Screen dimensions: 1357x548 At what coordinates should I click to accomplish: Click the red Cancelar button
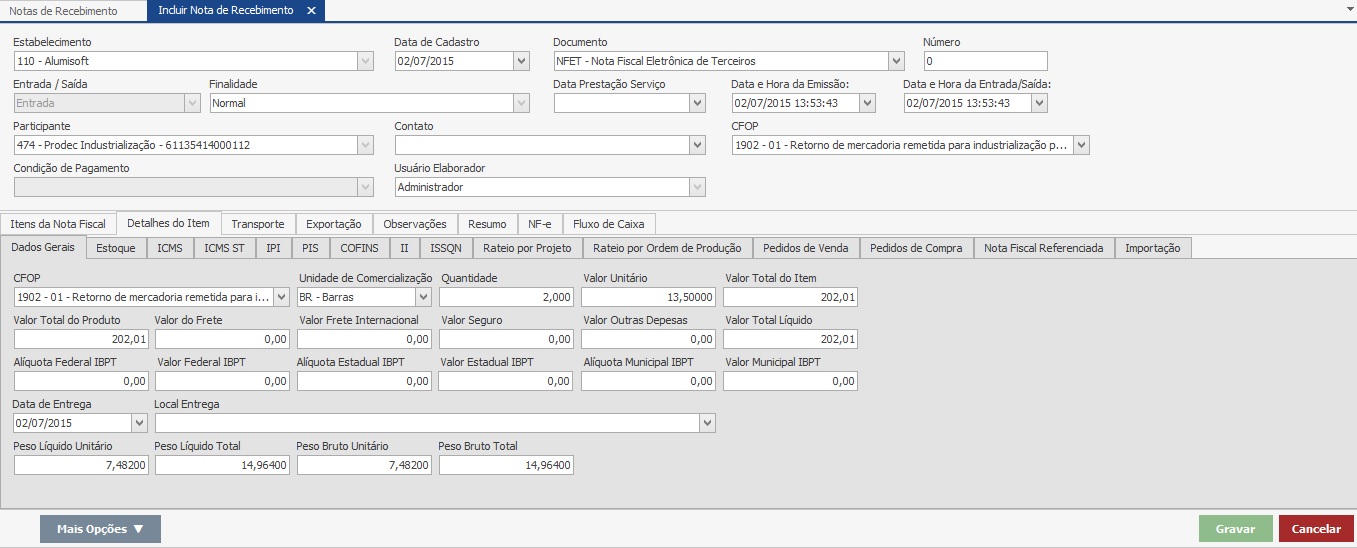click(x=1315, y=529)
